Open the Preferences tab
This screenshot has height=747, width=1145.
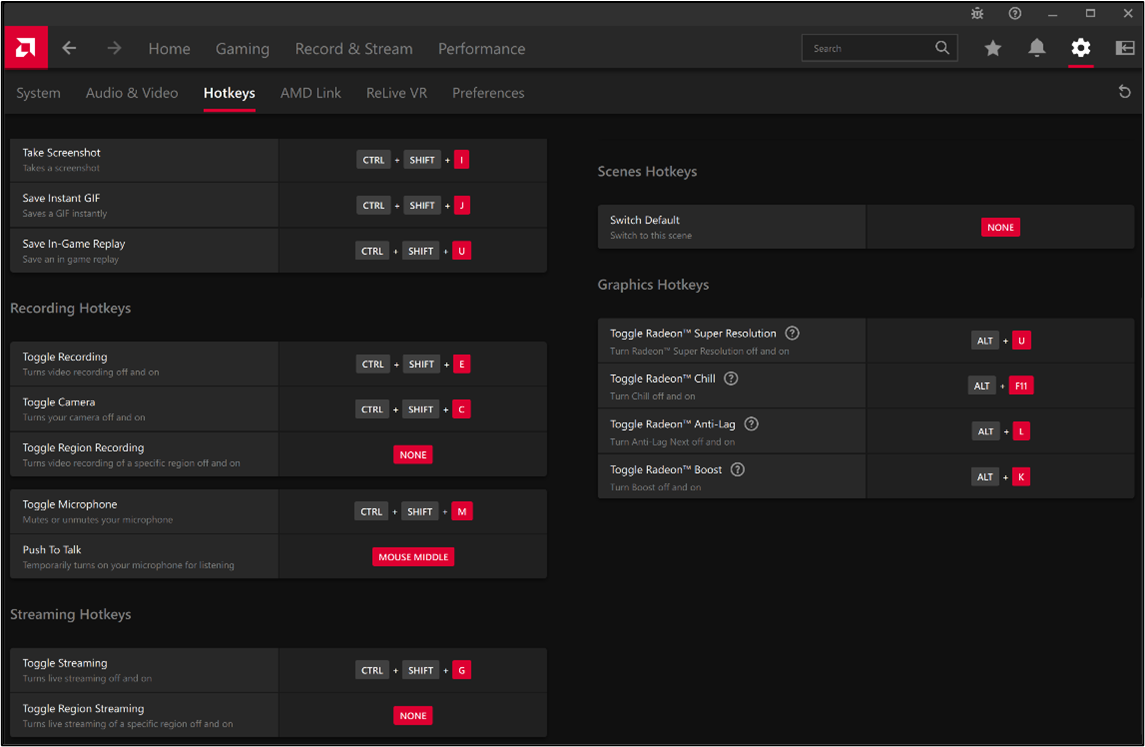pos(488,93)
